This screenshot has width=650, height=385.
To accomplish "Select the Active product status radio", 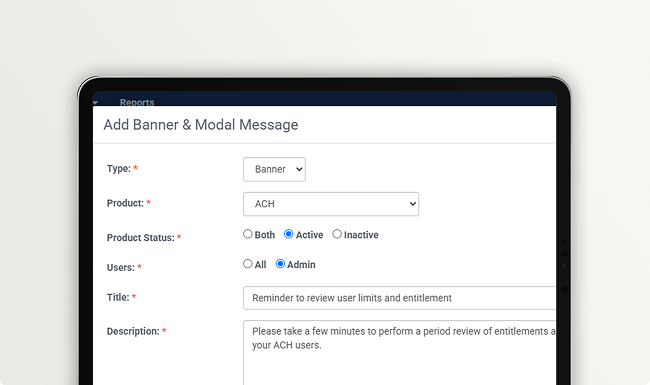I will point(289,234).
